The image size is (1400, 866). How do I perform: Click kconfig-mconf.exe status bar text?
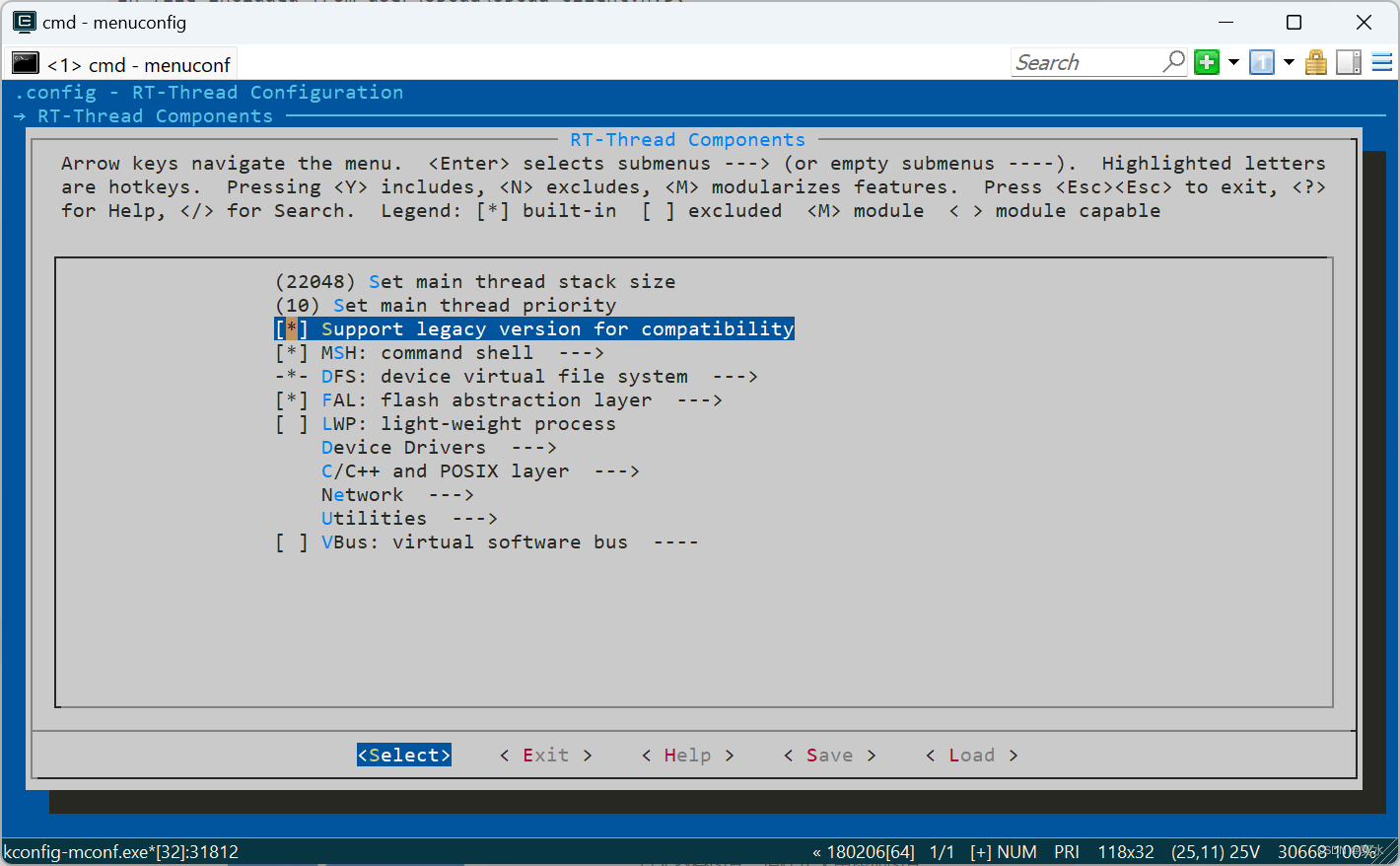point(121,851)
